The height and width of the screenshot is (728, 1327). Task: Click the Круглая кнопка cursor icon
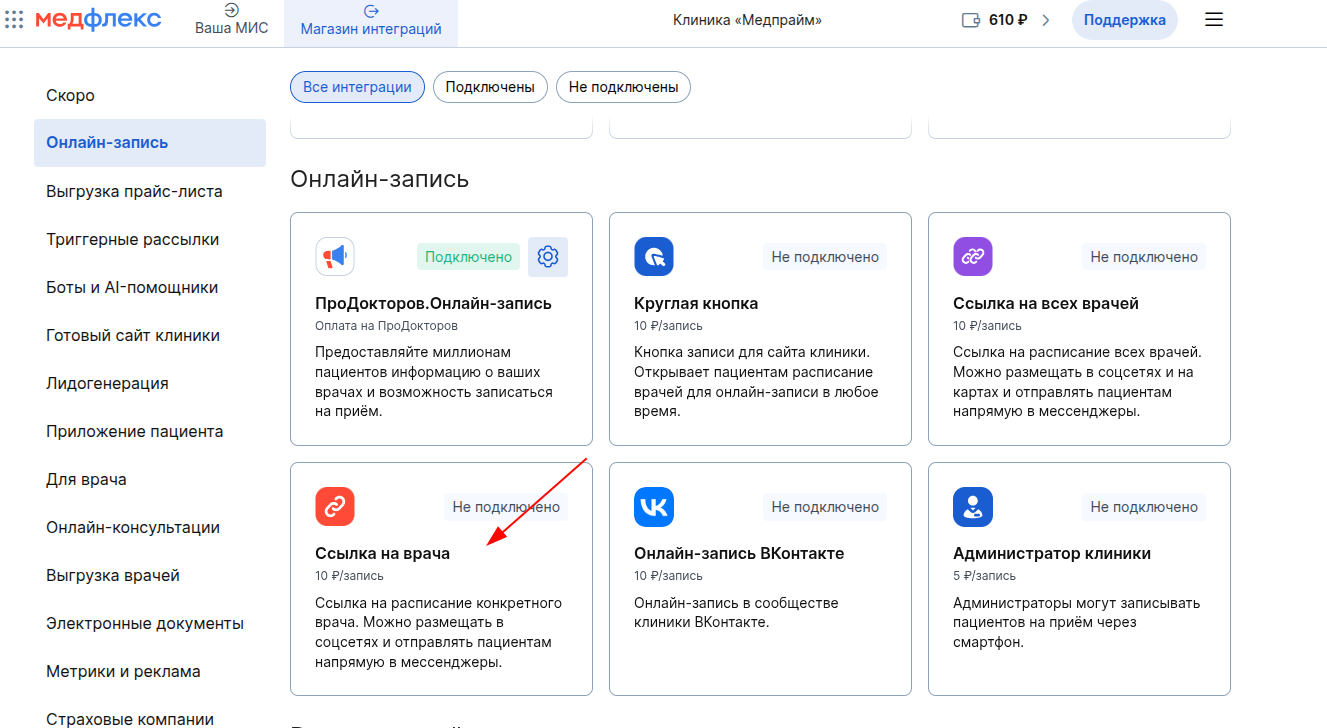pyautogui.click(x=654, y=257)
